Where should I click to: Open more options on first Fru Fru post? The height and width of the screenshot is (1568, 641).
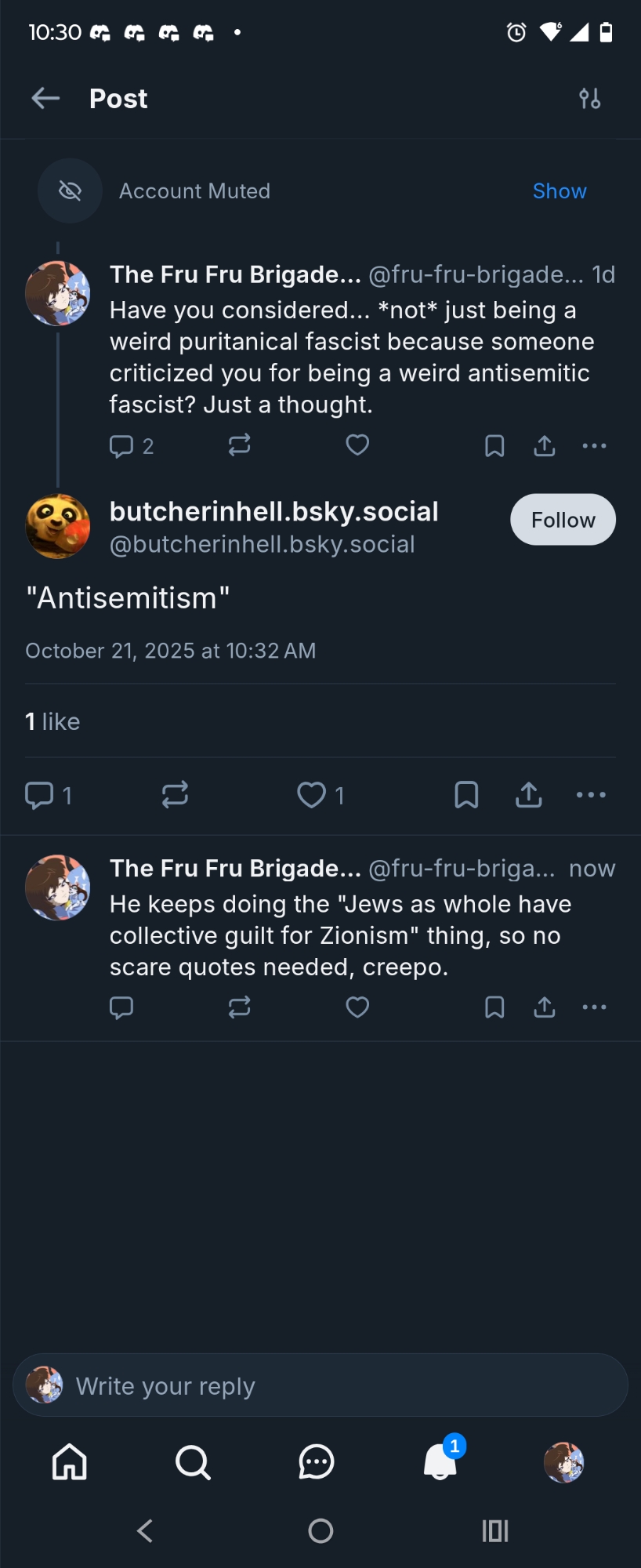(x=594, y=446)
